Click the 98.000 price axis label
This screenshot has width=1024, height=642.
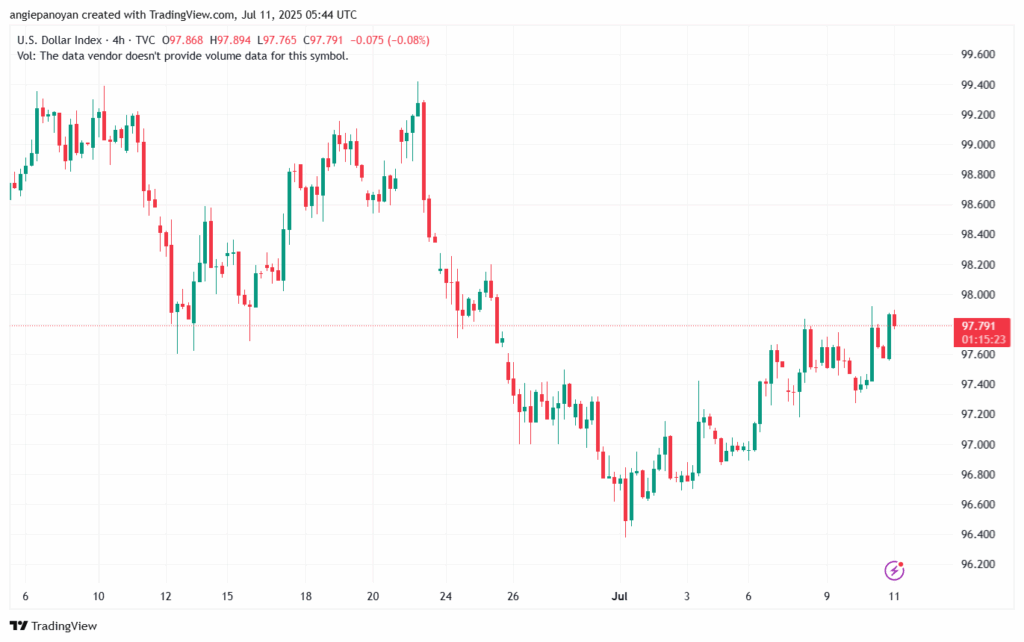(978, 295)
